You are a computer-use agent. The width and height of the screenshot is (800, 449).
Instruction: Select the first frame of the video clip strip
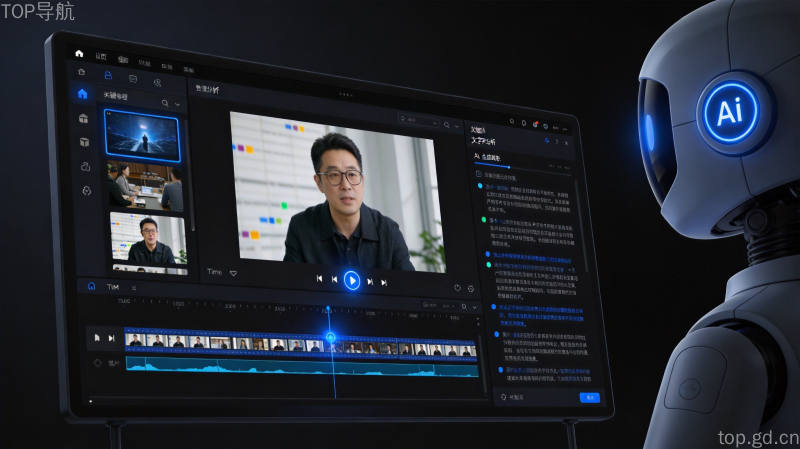click(135, 340)
